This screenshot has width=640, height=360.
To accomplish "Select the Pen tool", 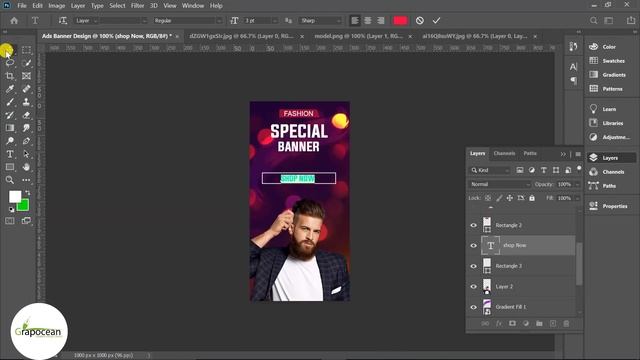I will pyautogui.click(x=27, y=141).
